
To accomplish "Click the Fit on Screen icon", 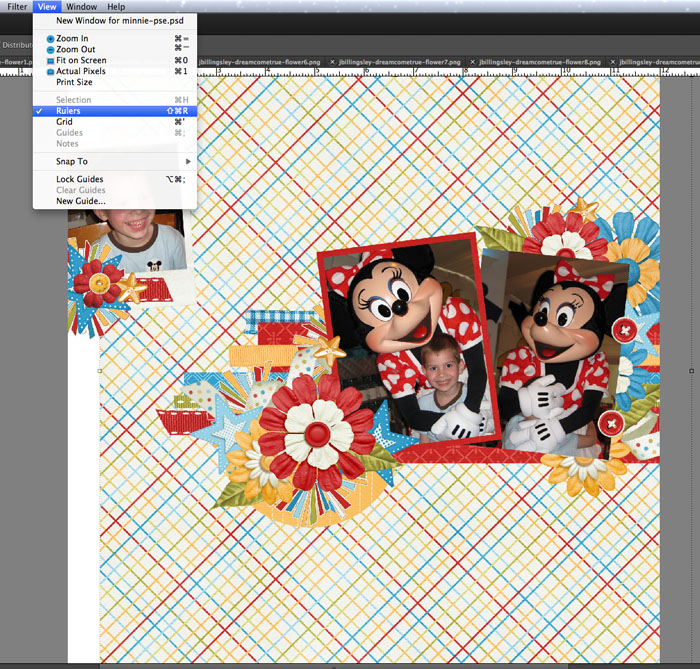I will click(50, 61).
